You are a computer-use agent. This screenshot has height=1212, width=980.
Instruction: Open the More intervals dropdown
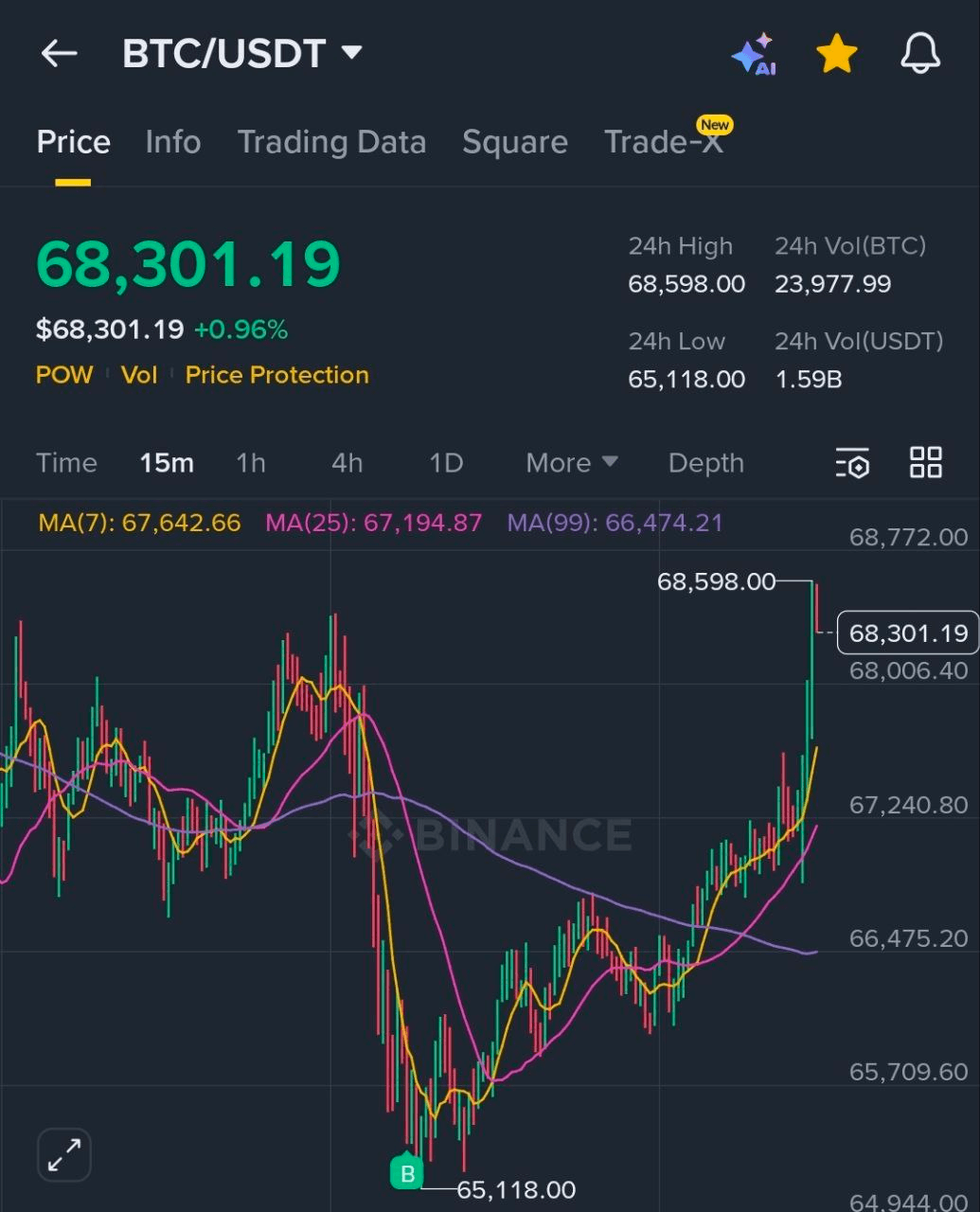click(571, 463)
